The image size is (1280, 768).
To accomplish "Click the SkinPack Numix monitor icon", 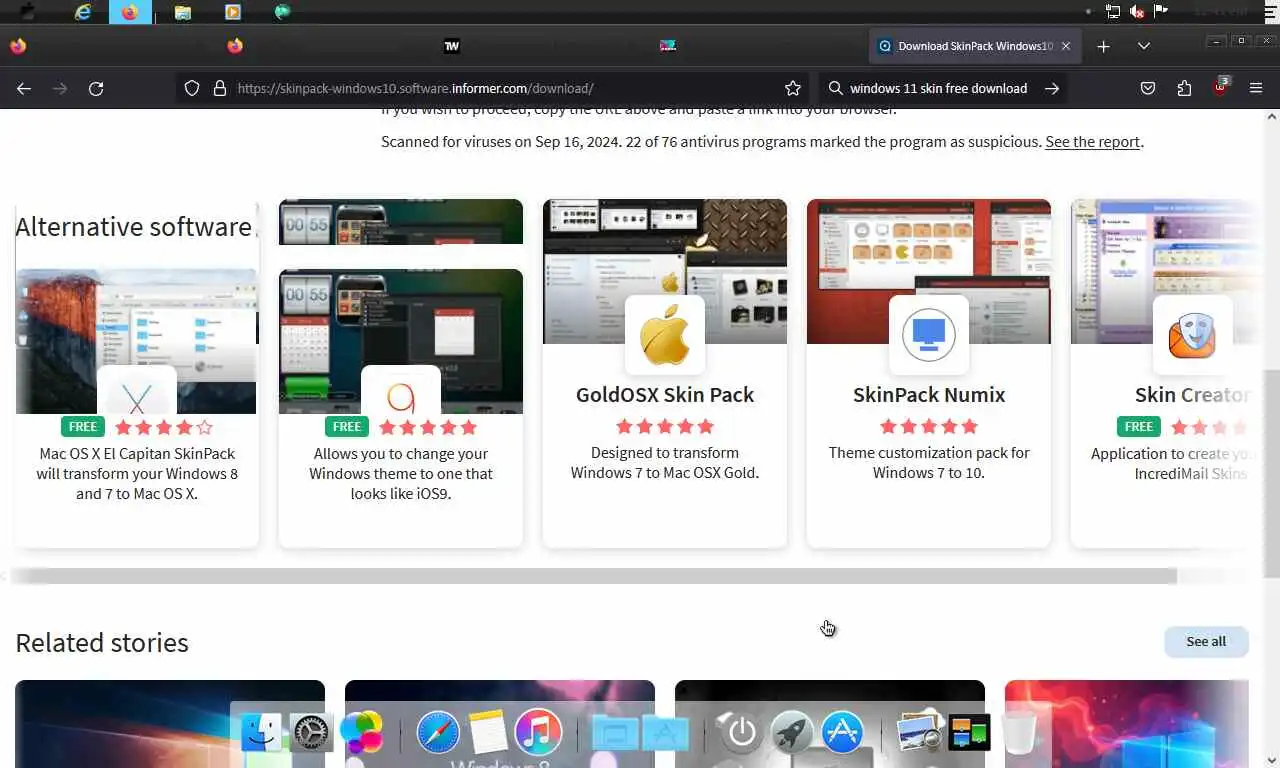I will click(x=929, y=335).
